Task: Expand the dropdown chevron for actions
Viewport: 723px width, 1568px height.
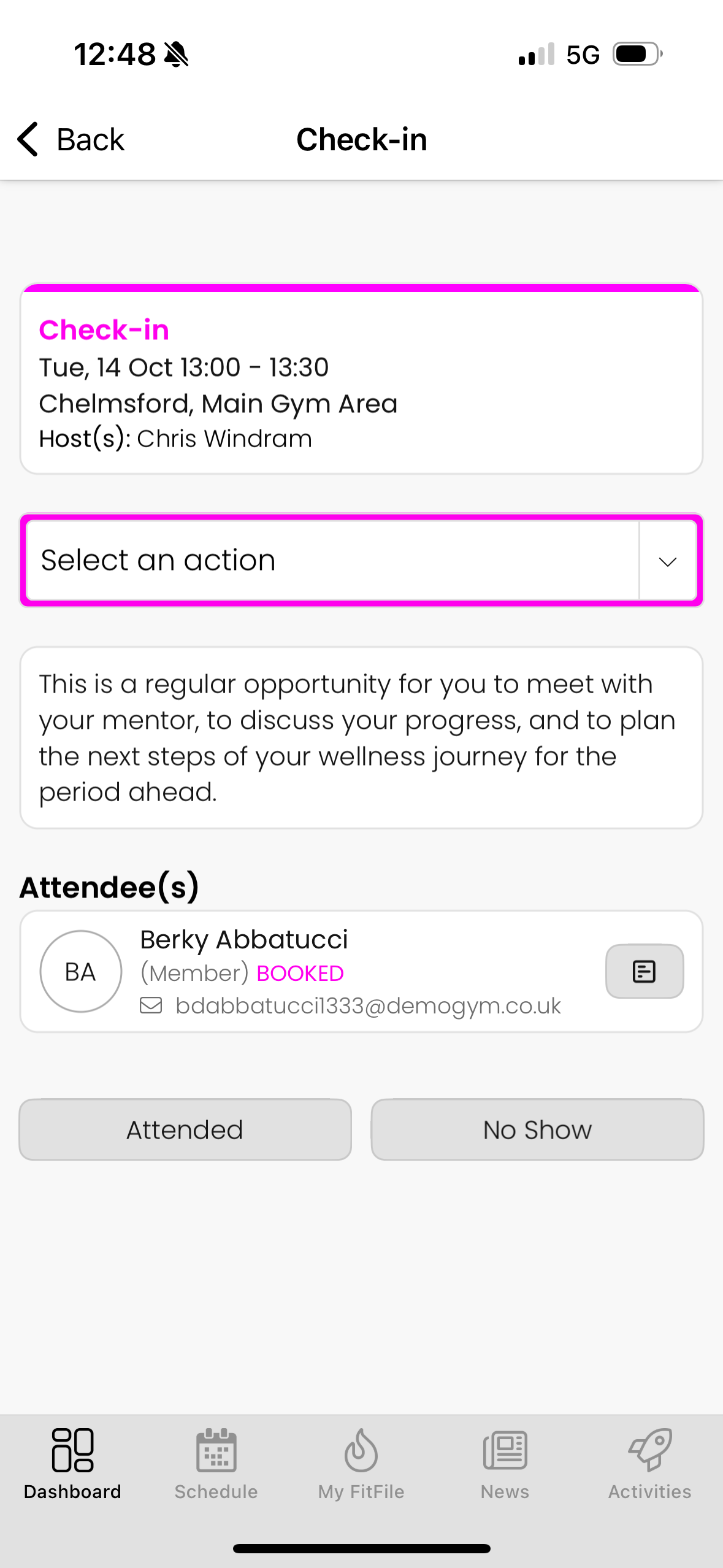Action: coord(667,561)
